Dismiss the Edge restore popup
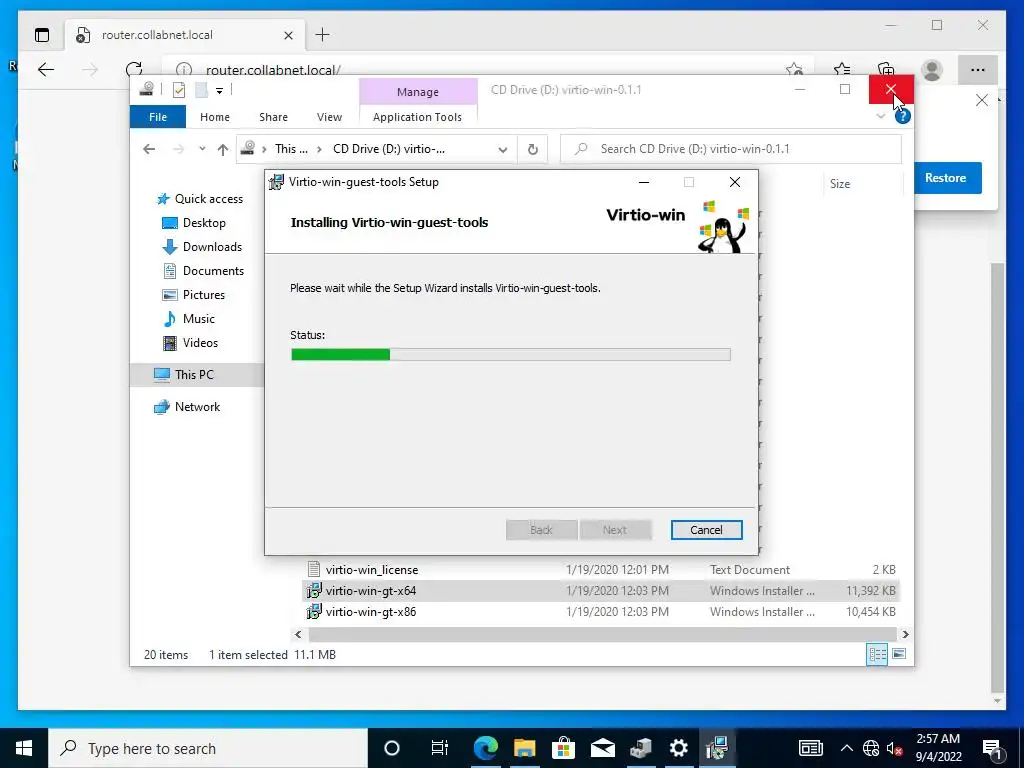 [x=982, y=100]
